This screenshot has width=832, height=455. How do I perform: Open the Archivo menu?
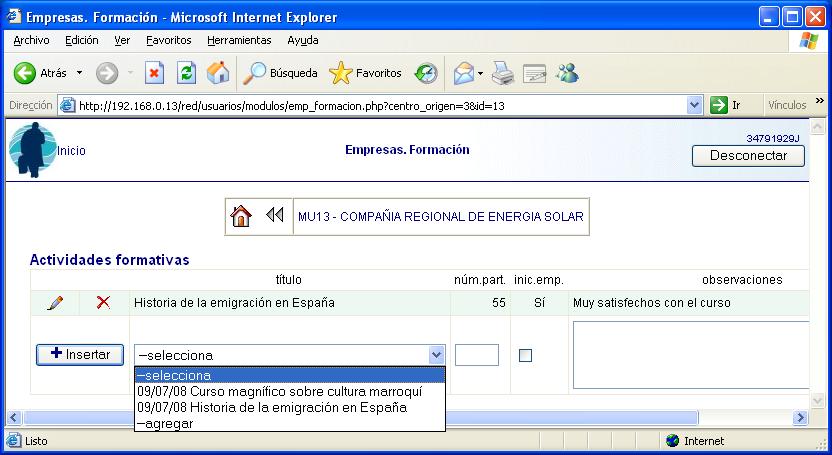point(31,40)
